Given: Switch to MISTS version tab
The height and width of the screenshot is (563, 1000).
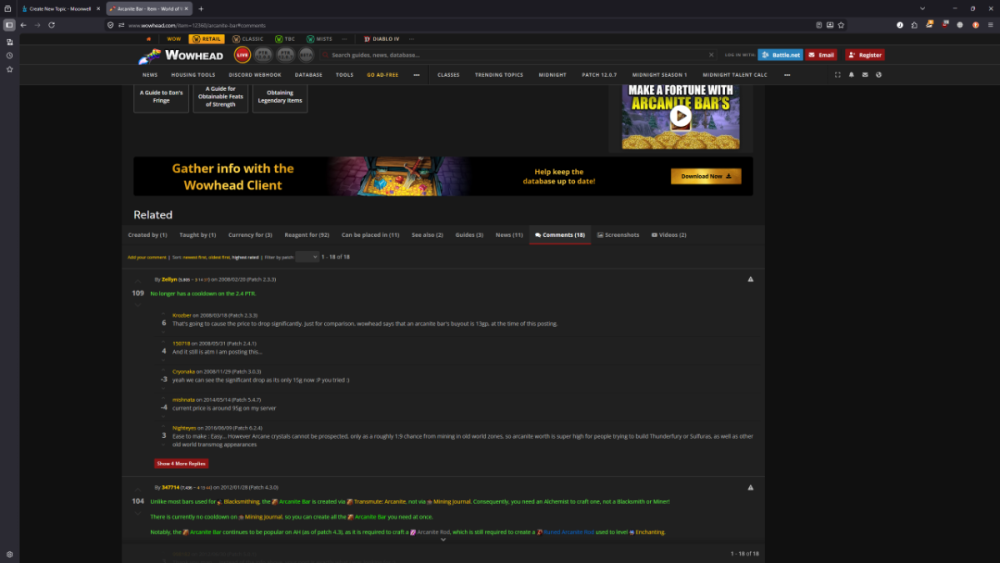Looking at the screenshot, I should click(x=320, y=39).
